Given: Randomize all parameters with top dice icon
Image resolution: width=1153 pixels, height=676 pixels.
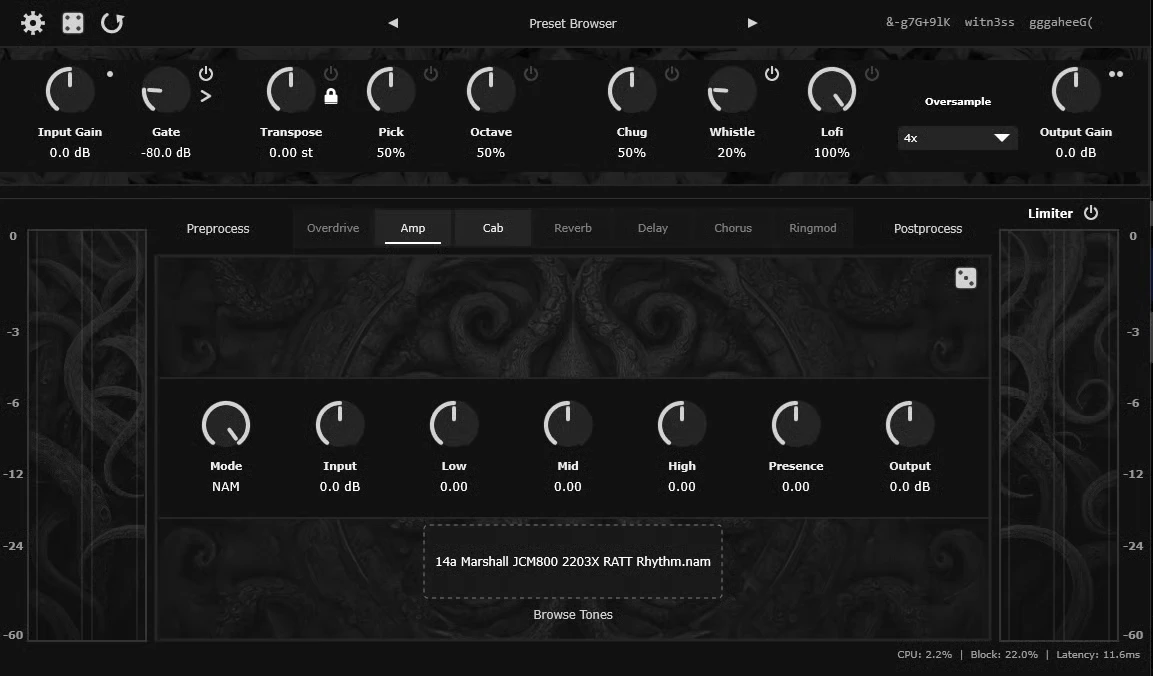Looking at the screenshot, I should tap(73, 23).
